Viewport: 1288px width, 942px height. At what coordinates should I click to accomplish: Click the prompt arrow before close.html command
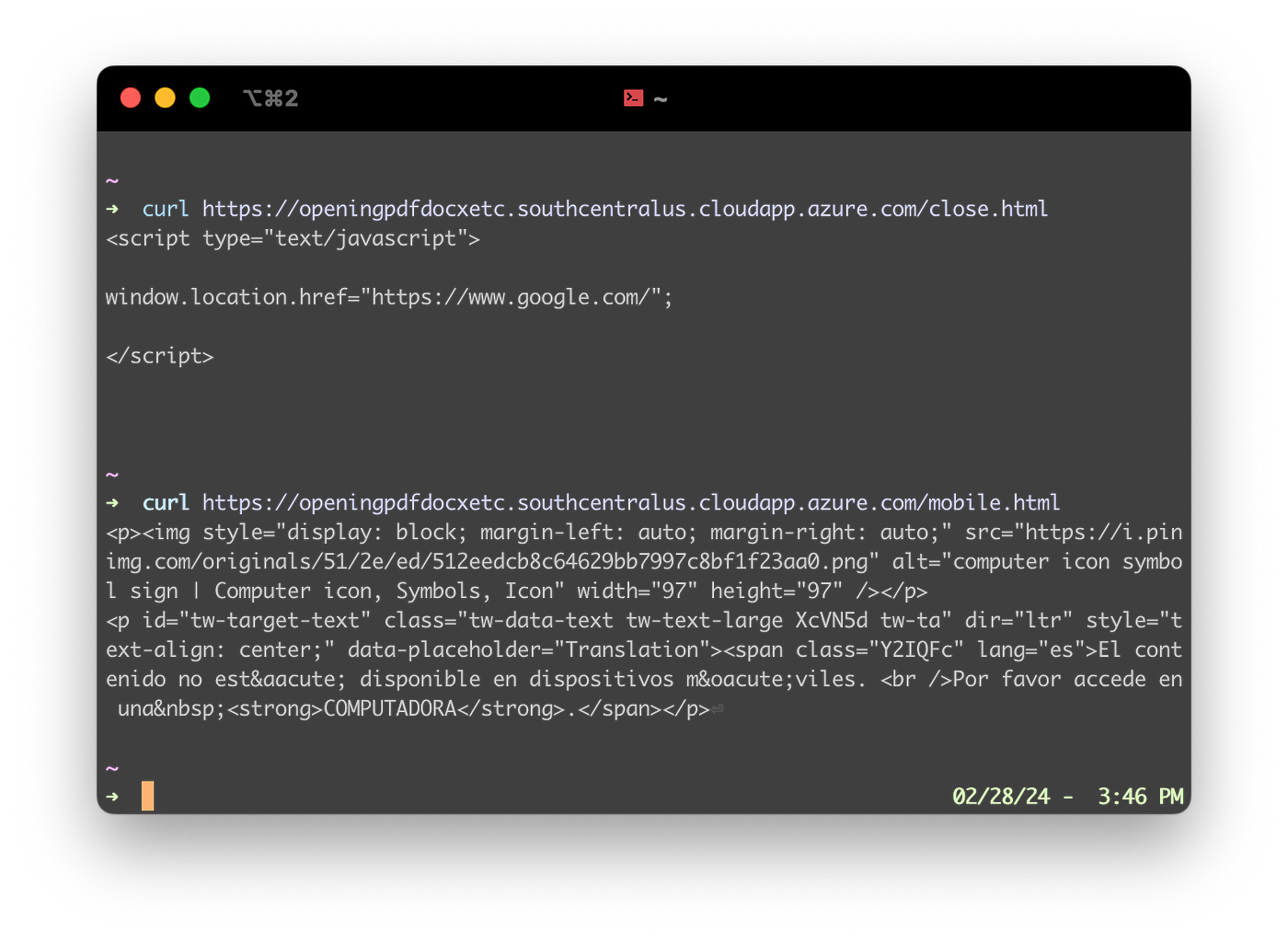[x=112, y=210]
